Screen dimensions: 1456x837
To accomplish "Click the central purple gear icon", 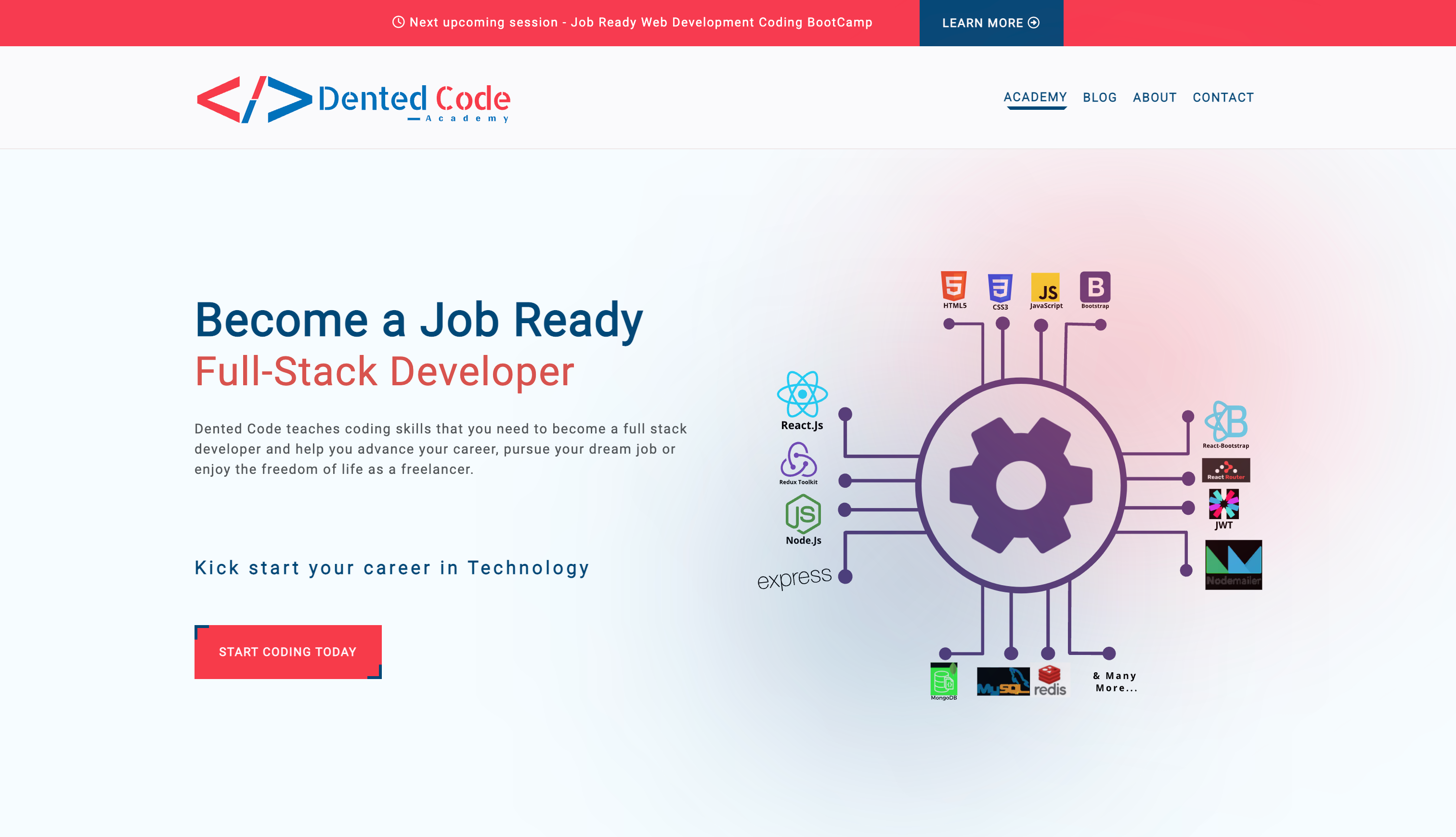I will point(1020,485).
